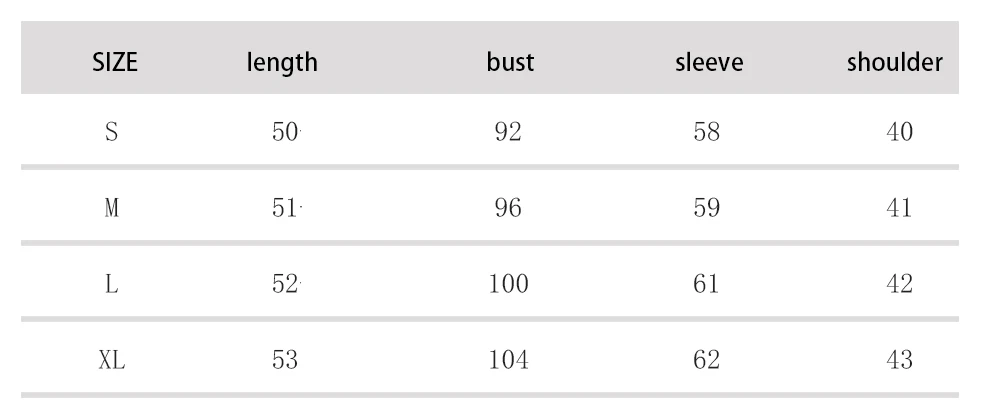The height and width of the screenshot is (403, 1000).
Task: Click the M size row label
Action: point(112,208)
